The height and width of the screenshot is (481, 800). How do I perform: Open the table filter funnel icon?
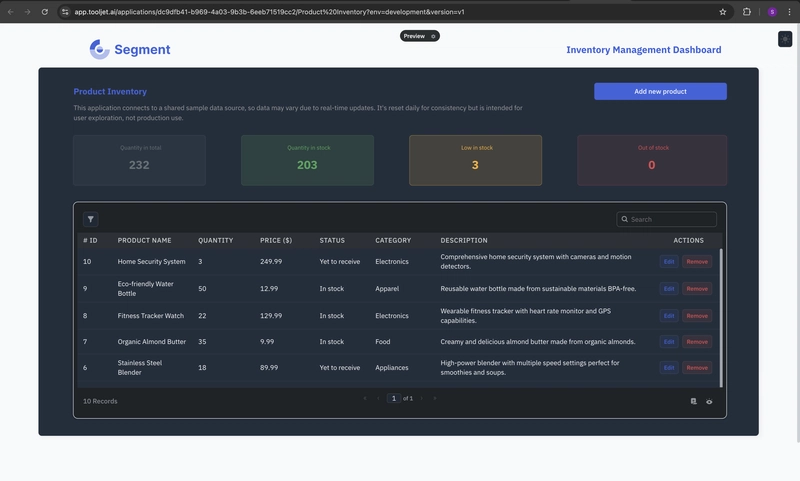coord(90,219)
